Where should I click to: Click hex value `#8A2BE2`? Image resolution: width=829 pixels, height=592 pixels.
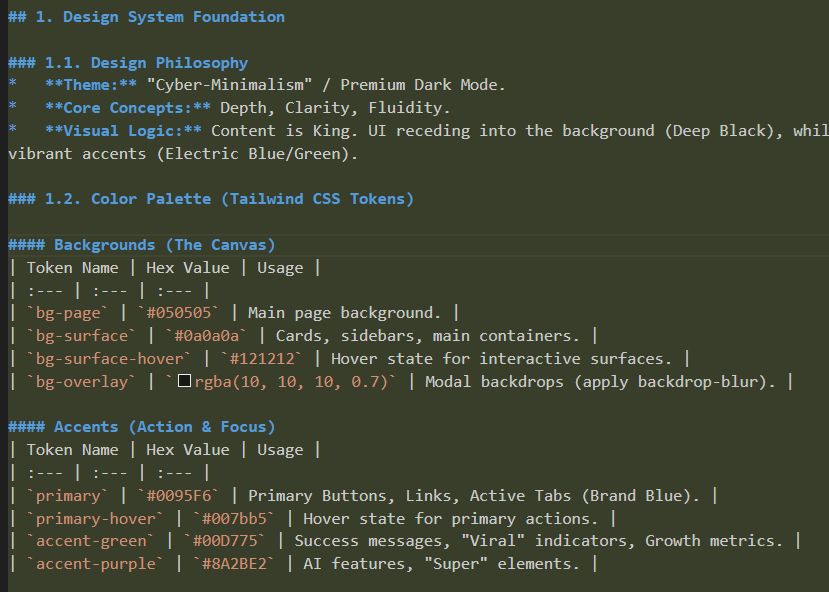coord(234,564)
